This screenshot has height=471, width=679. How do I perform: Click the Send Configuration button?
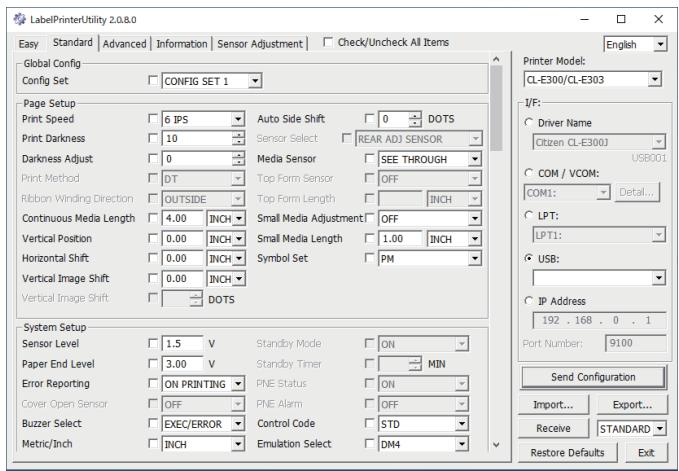593,377
